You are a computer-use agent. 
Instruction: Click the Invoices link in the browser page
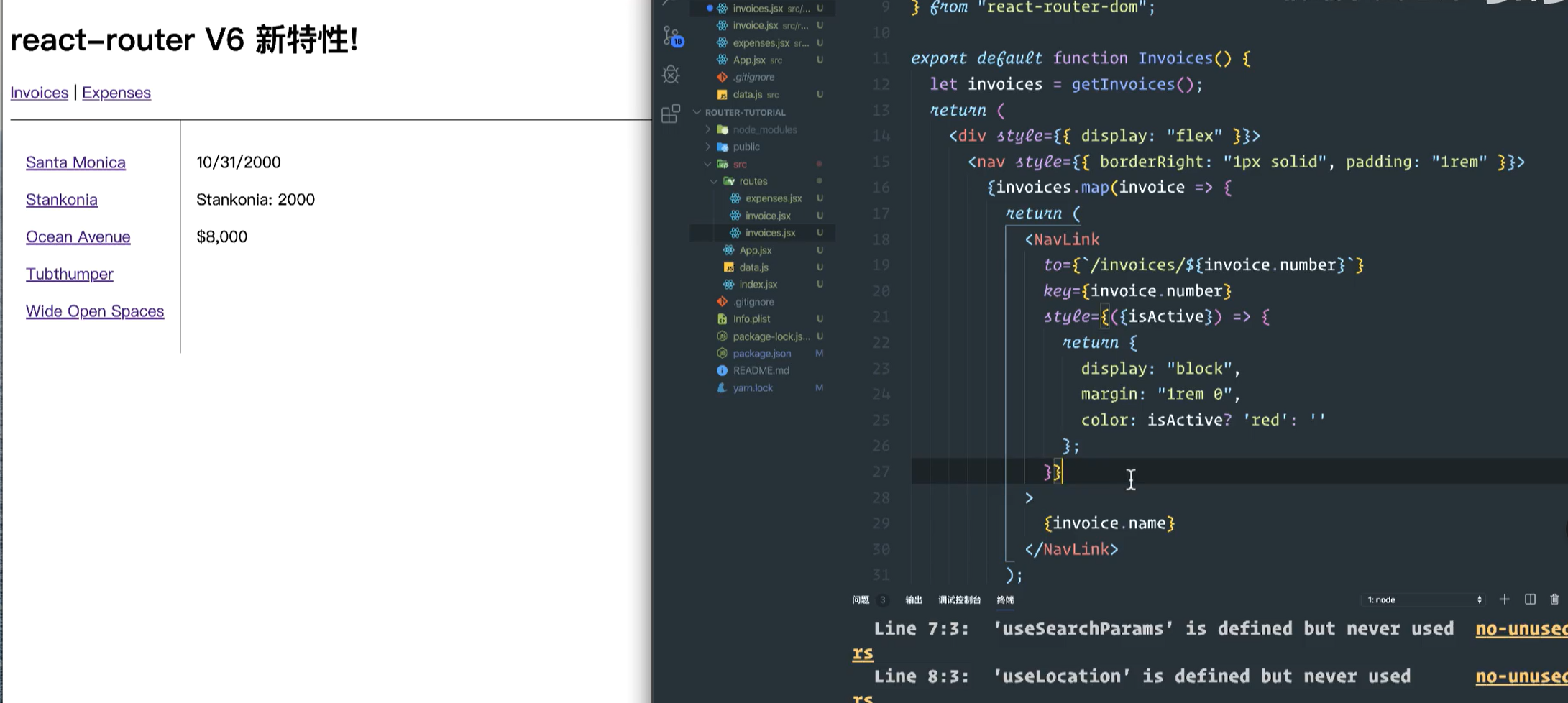(x=40, y=93)
